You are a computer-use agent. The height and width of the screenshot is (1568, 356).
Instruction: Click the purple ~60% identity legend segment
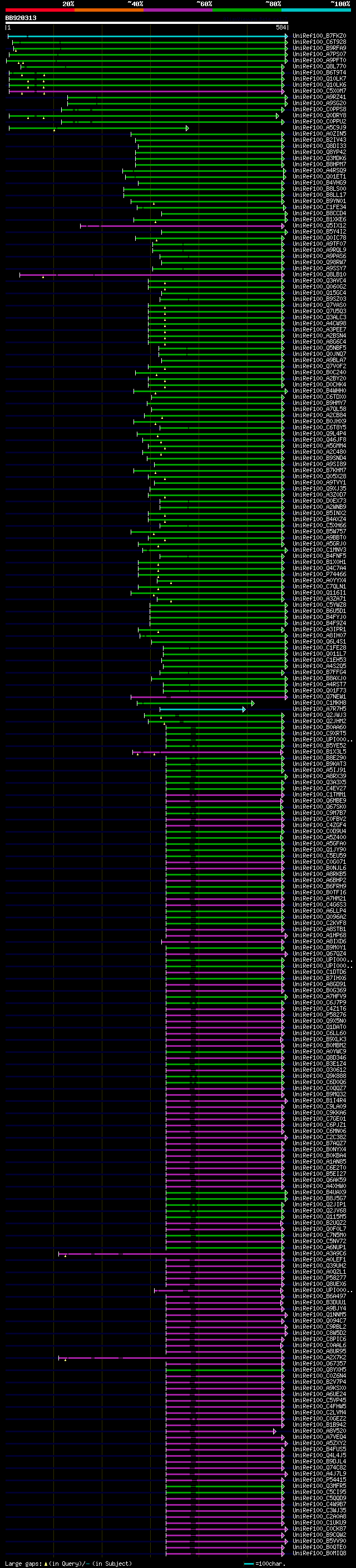(x=179, y=10)
